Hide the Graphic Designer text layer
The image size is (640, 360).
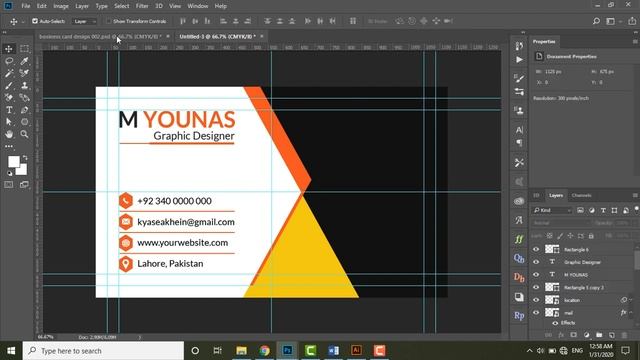(x=536, y=262)
